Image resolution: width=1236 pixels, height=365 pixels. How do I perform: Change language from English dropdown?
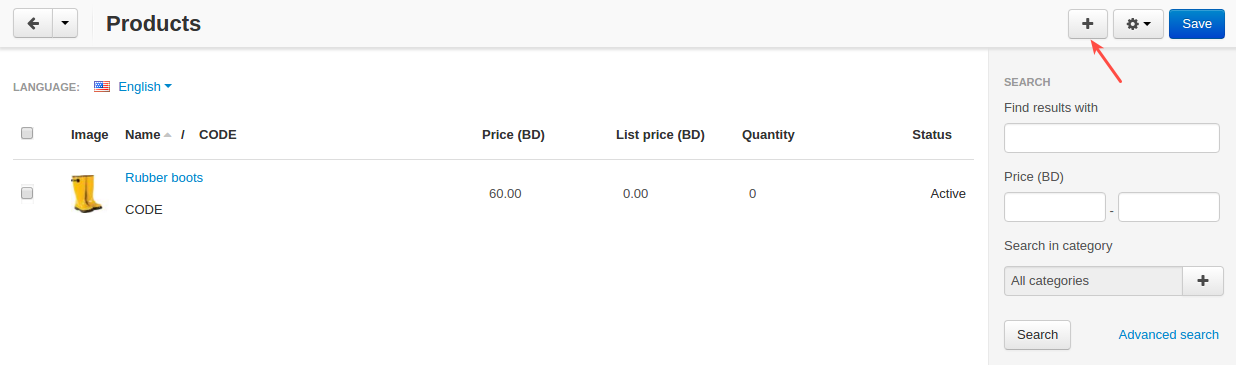[145, 87]
